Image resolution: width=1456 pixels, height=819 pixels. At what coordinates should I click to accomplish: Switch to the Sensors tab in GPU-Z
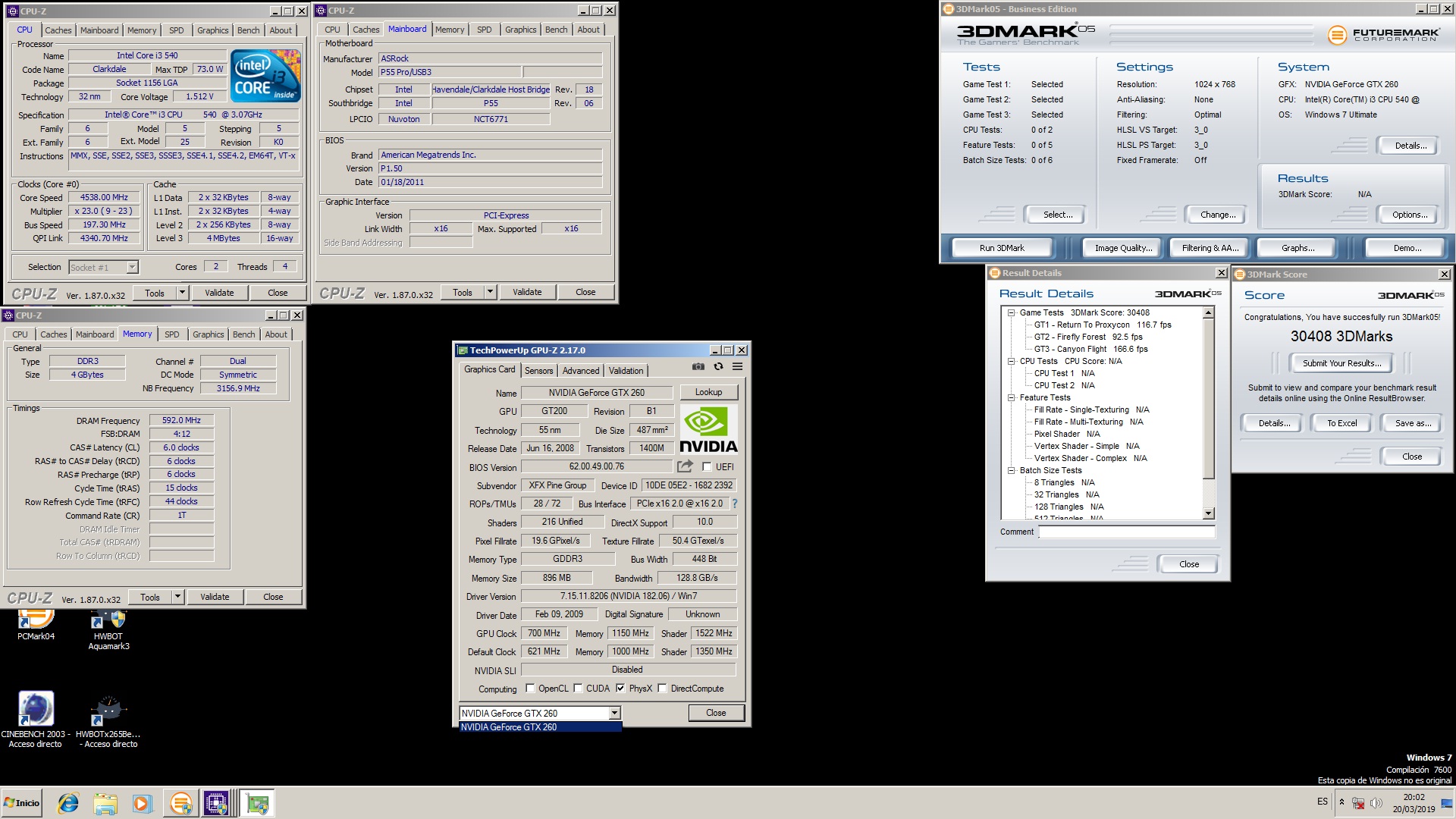(x=538, y=371)
